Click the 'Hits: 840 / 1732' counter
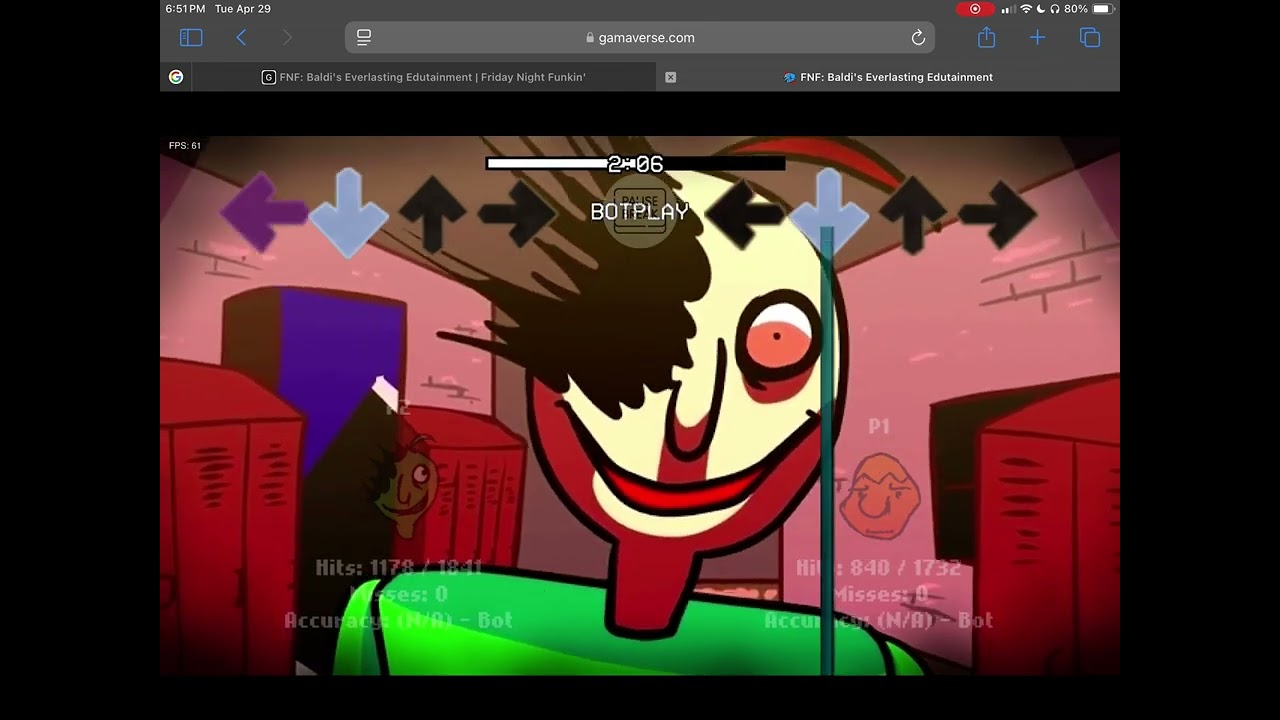1280x720 pixels. [x=879, y=568]
